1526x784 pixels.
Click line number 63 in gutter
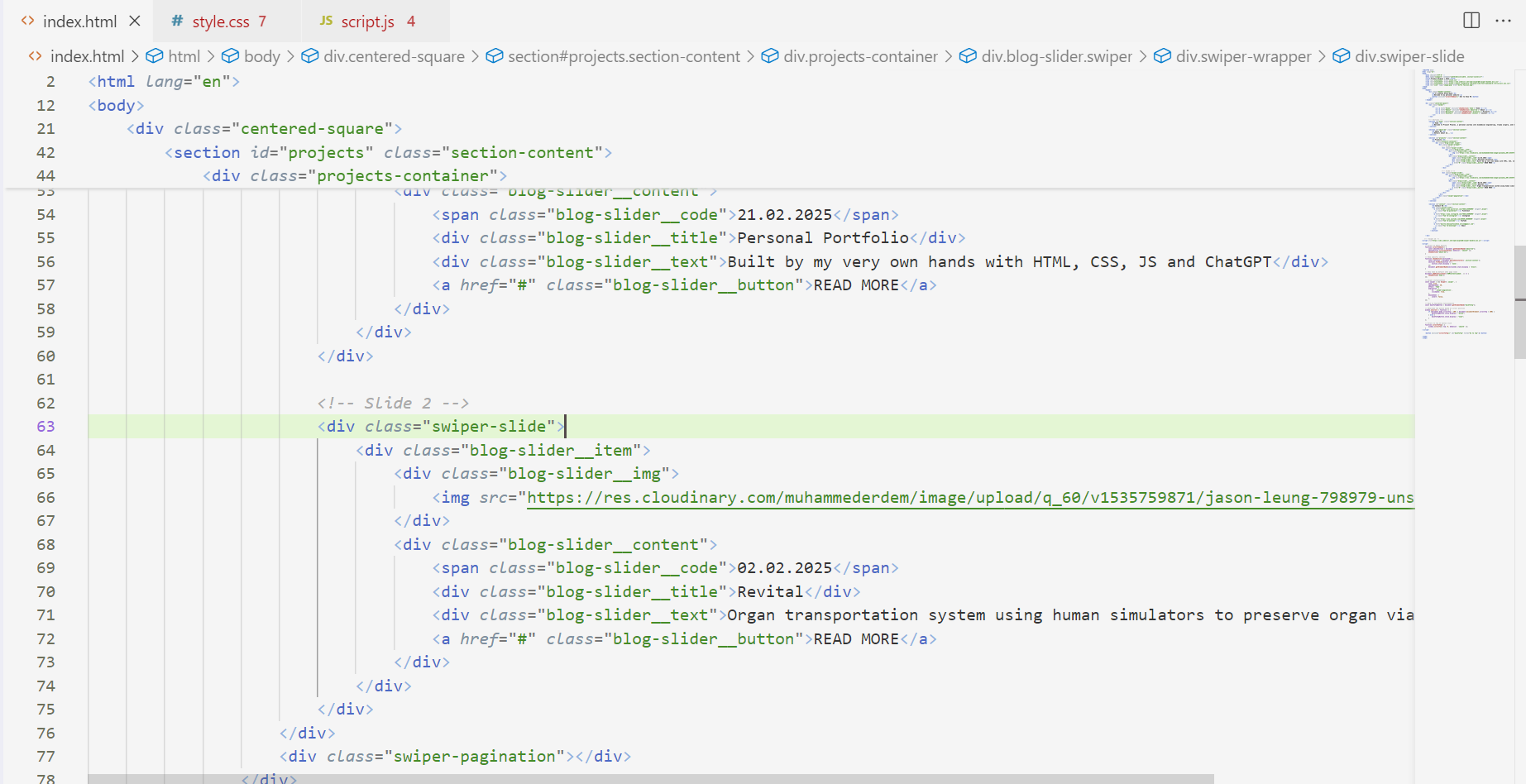pos(45,426)
